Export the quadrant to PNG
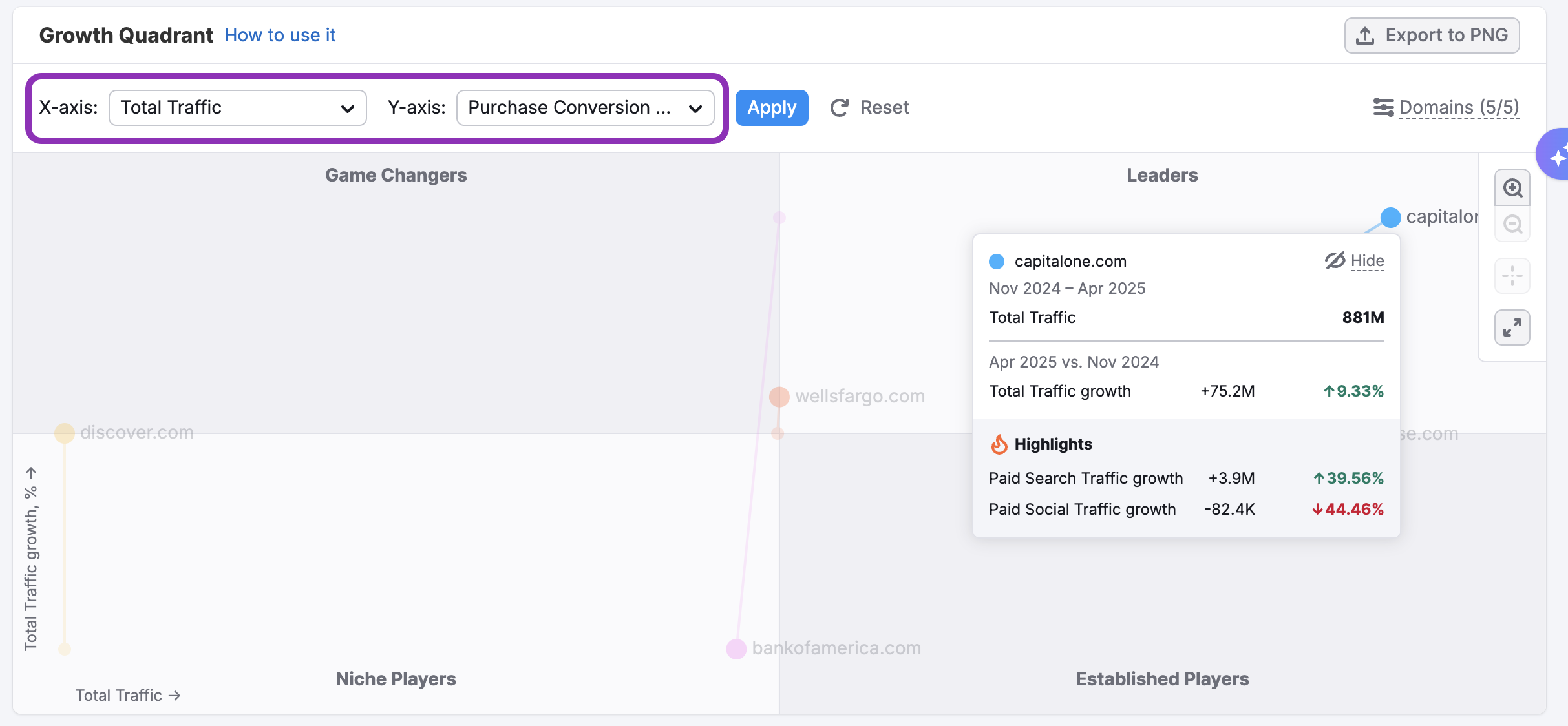Viewport: 1568px width, 726px height. coord(1432,36)
